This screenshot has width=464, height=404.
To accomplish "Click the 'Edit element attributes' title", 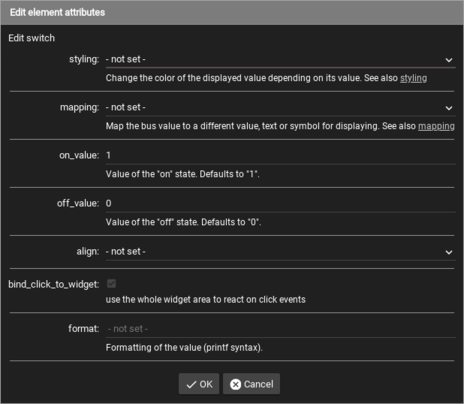I will 57,12.
